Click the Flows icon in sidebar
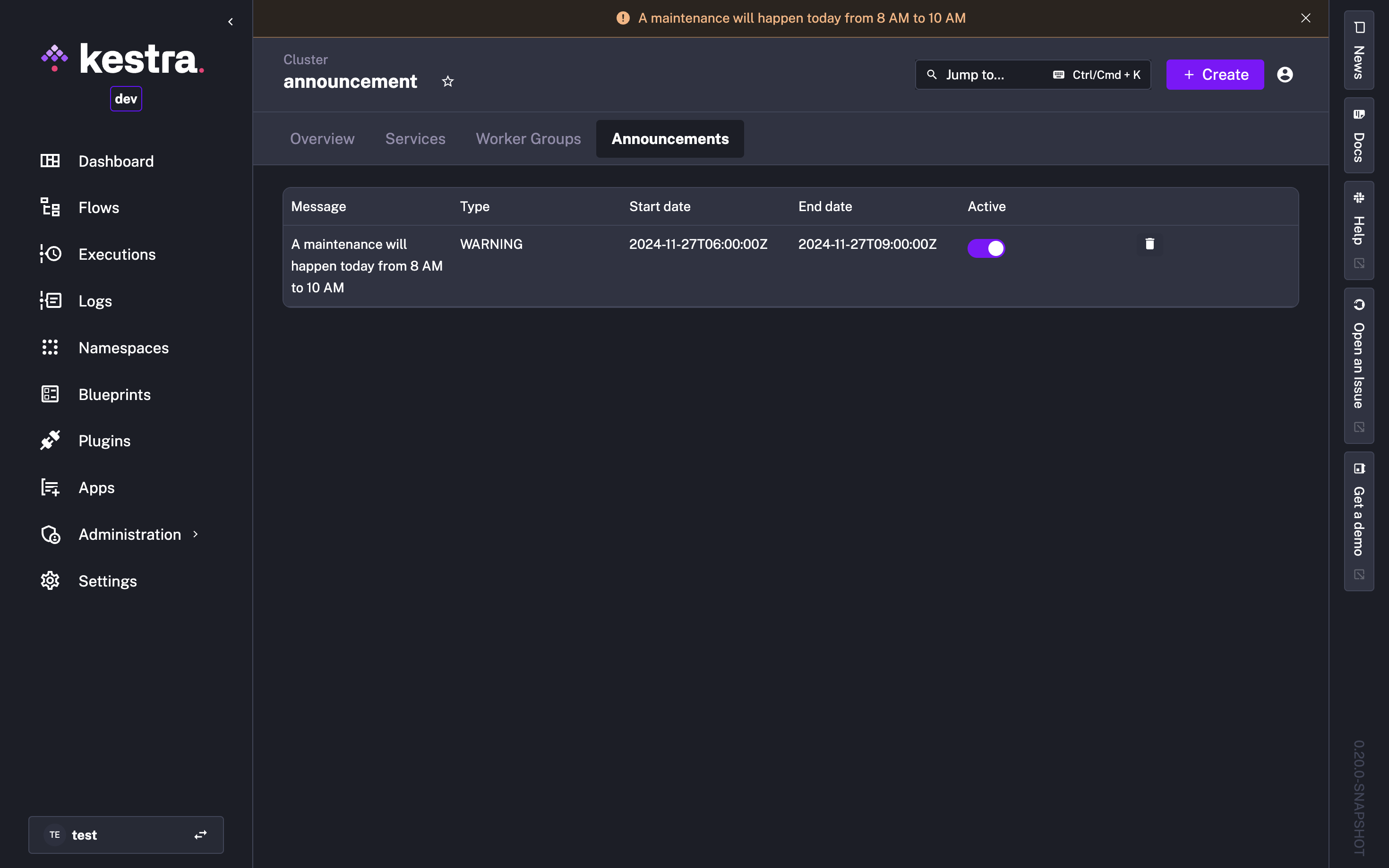 51,207
